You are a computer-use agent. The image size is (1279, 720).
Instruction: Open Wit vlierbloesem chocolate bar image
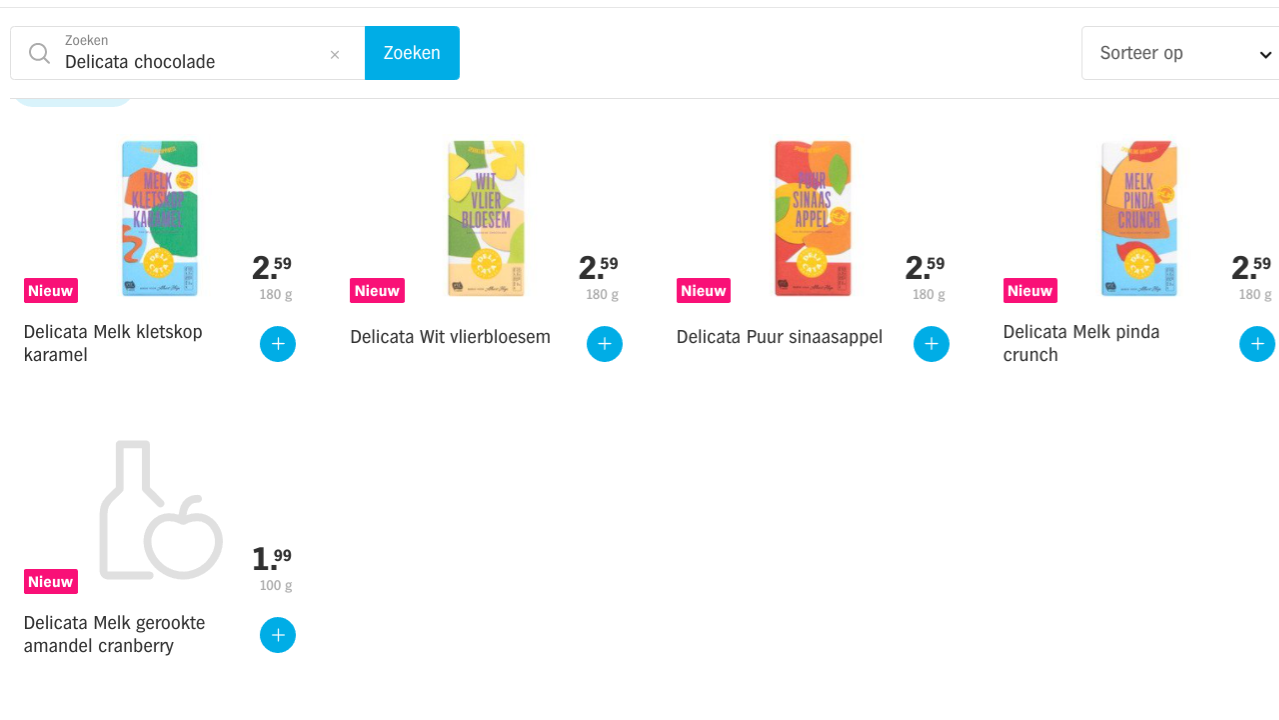[486, 219]
